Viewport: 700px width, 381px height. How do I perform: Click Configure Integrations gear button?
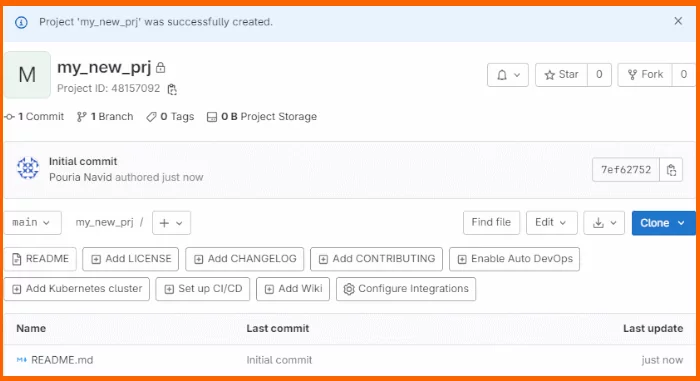coord(406,289)
